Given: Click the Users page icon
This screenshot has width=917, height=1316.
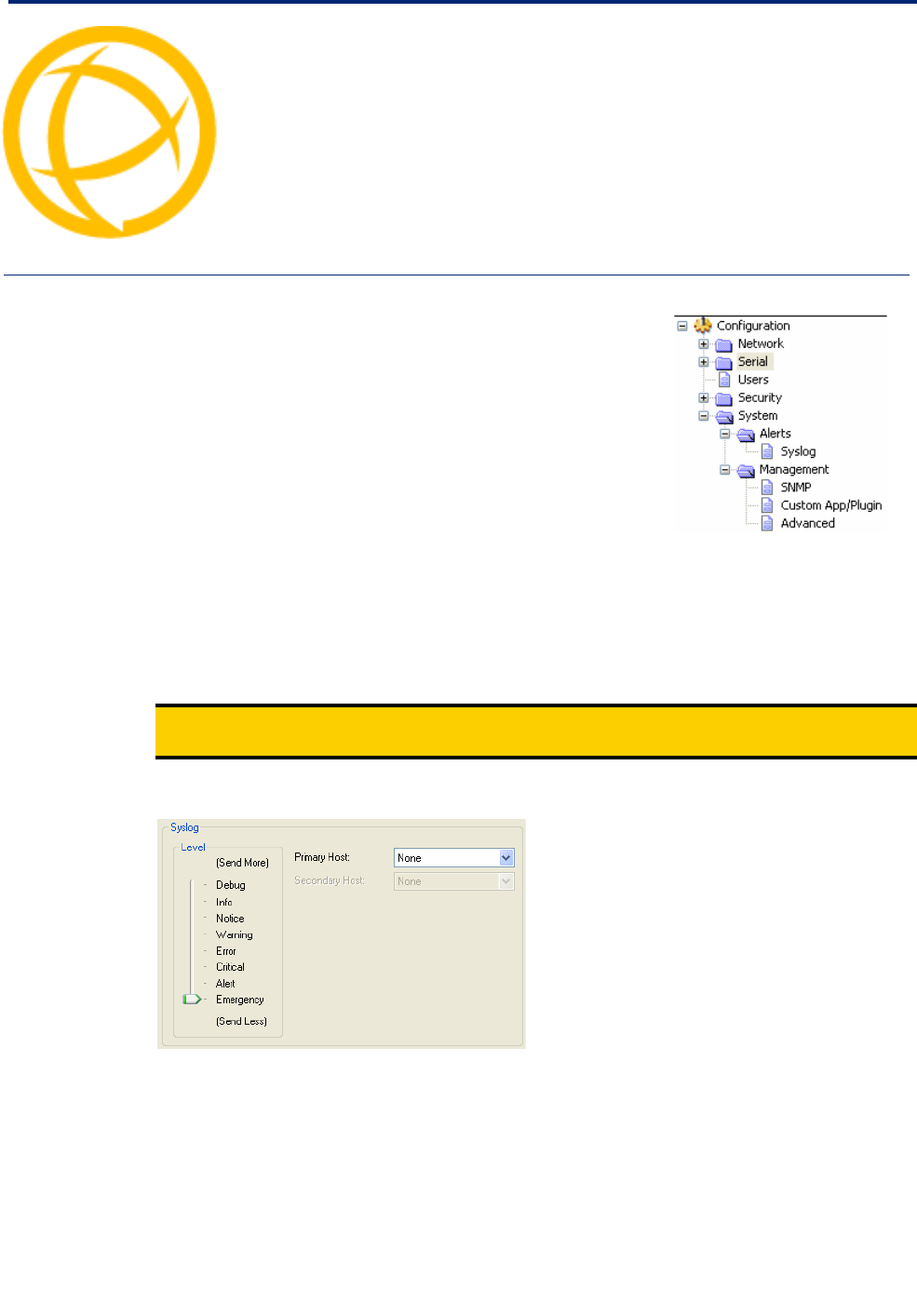Looking at the screenshot, I should click(724, 380).
